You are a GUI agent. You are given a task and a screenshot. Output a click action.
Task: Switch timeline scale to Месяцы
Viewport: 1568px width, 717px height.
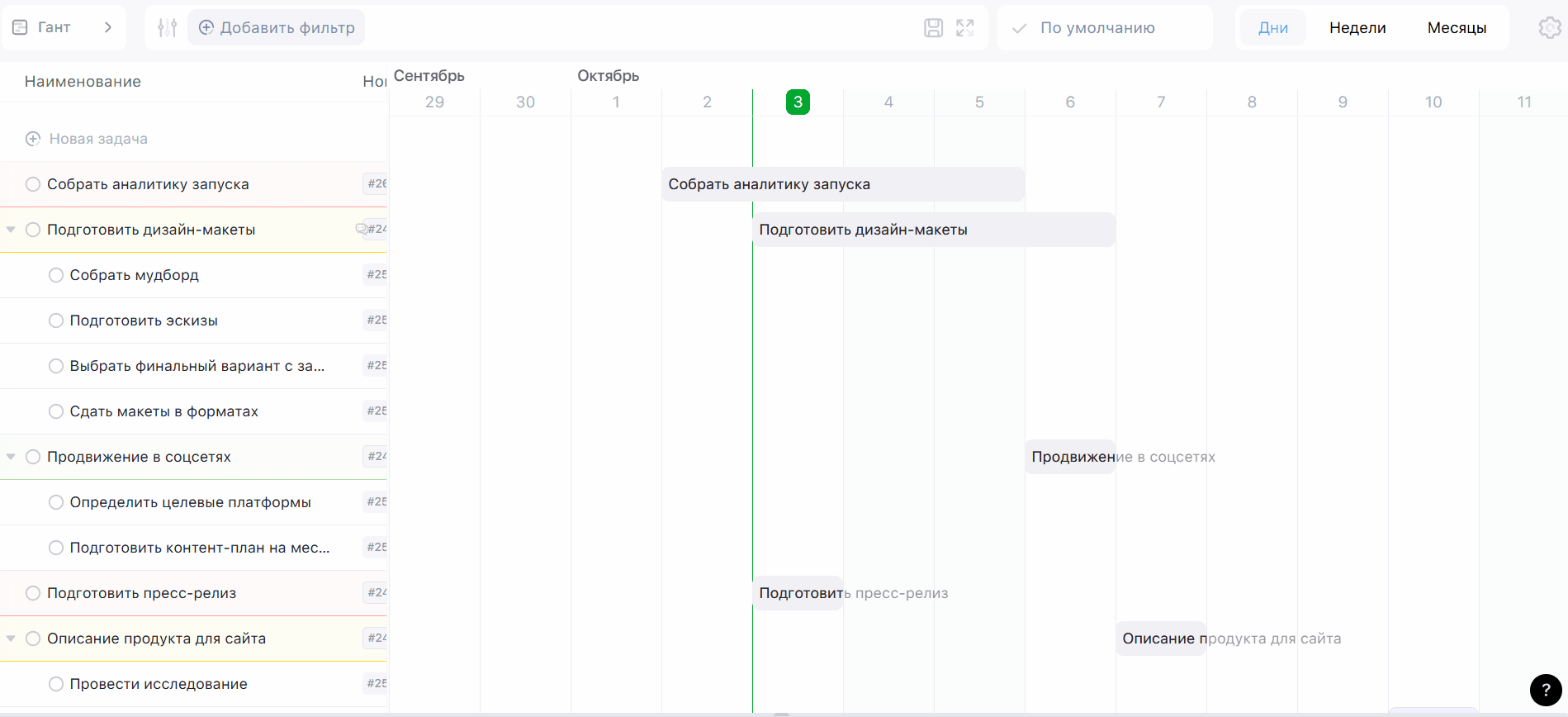click(1457, 28)
